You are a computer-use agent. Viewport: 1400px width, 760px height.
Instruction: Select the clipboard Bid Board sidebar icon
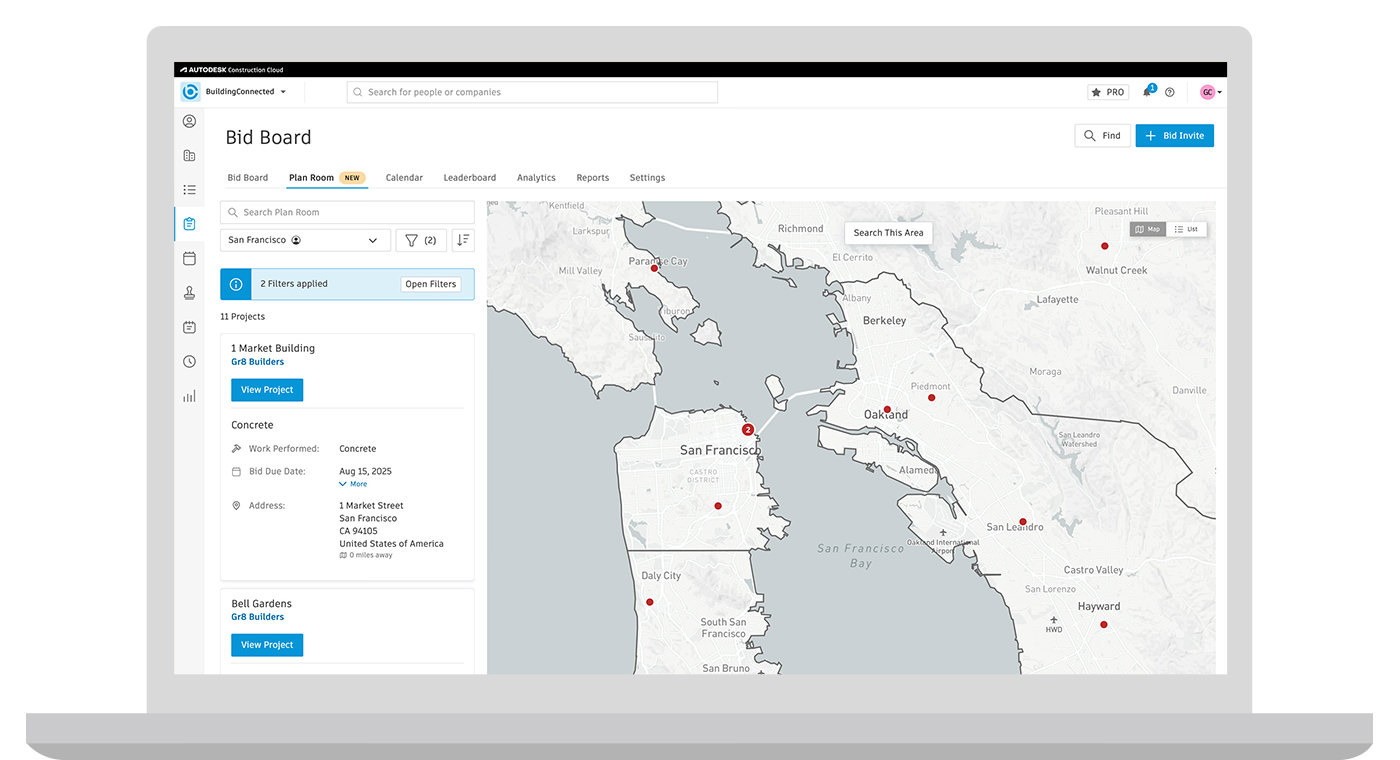[189, 224]
